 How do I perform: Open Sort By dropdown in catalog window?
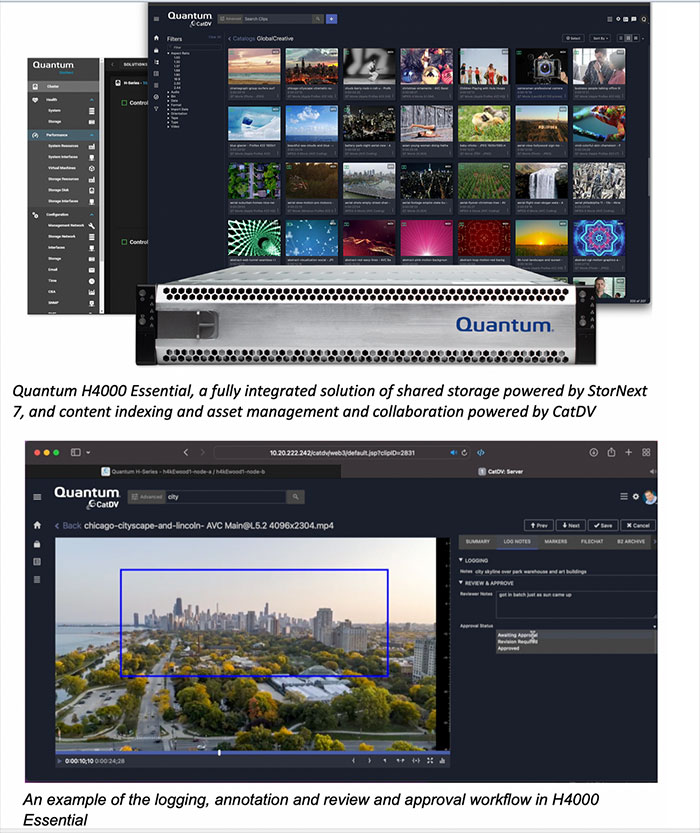[x=601, y=38]
